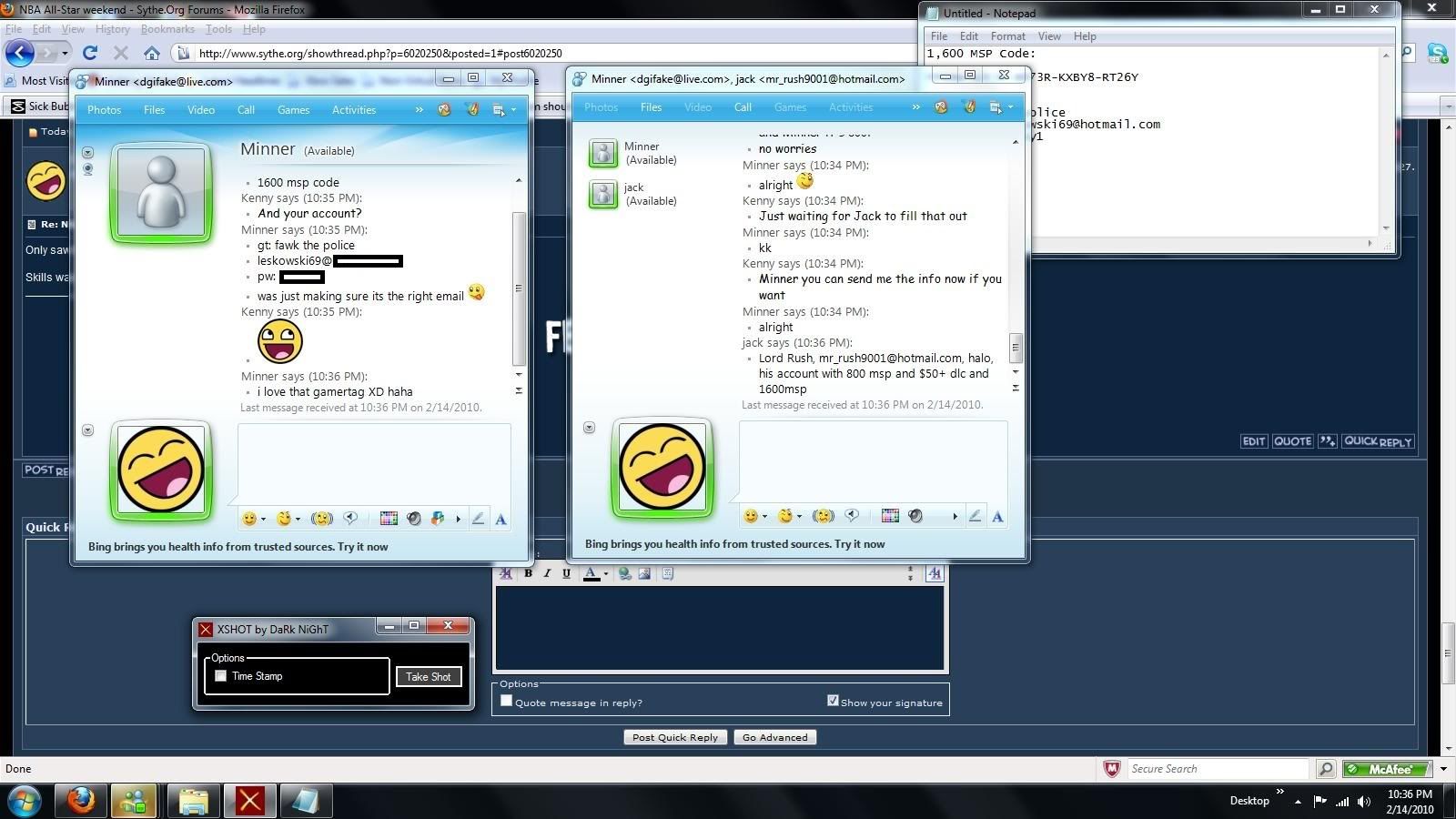Screen dimensions: 1456x819
Task: Click Secure Search magnifier button
Action: [1327, 769]
